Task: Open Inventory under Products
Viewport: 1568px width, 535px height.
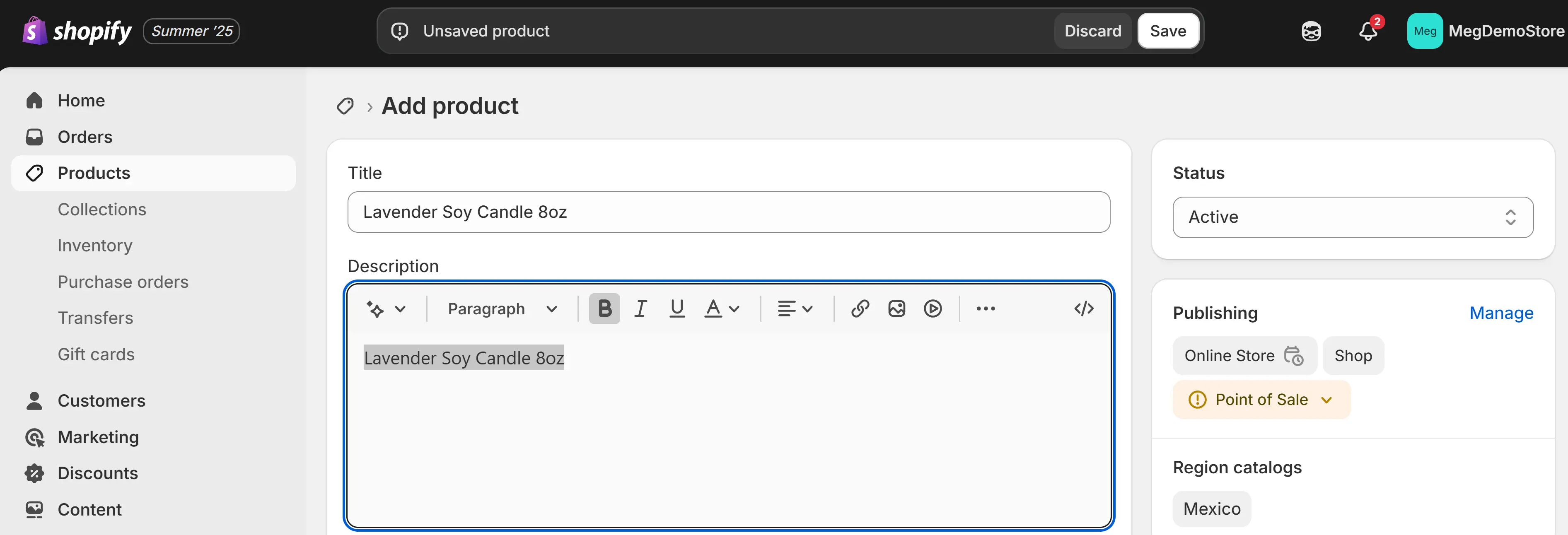Action: (x=95, y=245)
